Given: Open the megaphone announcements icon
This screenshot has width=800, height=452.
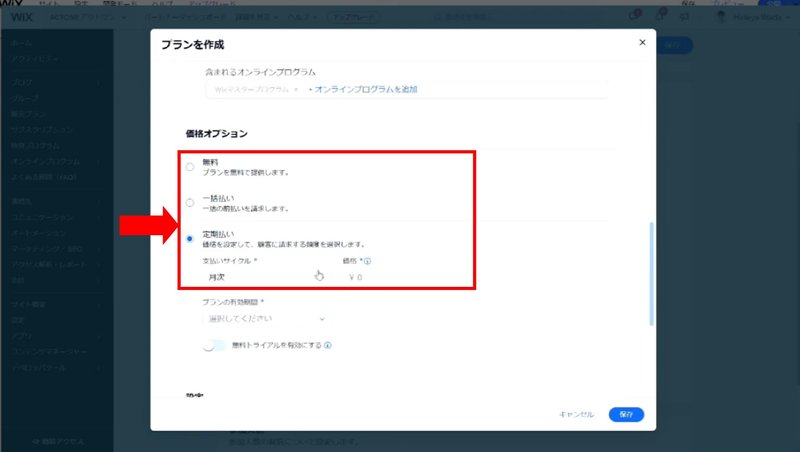Looking at the screenshot, I should [x=684, y=17].
